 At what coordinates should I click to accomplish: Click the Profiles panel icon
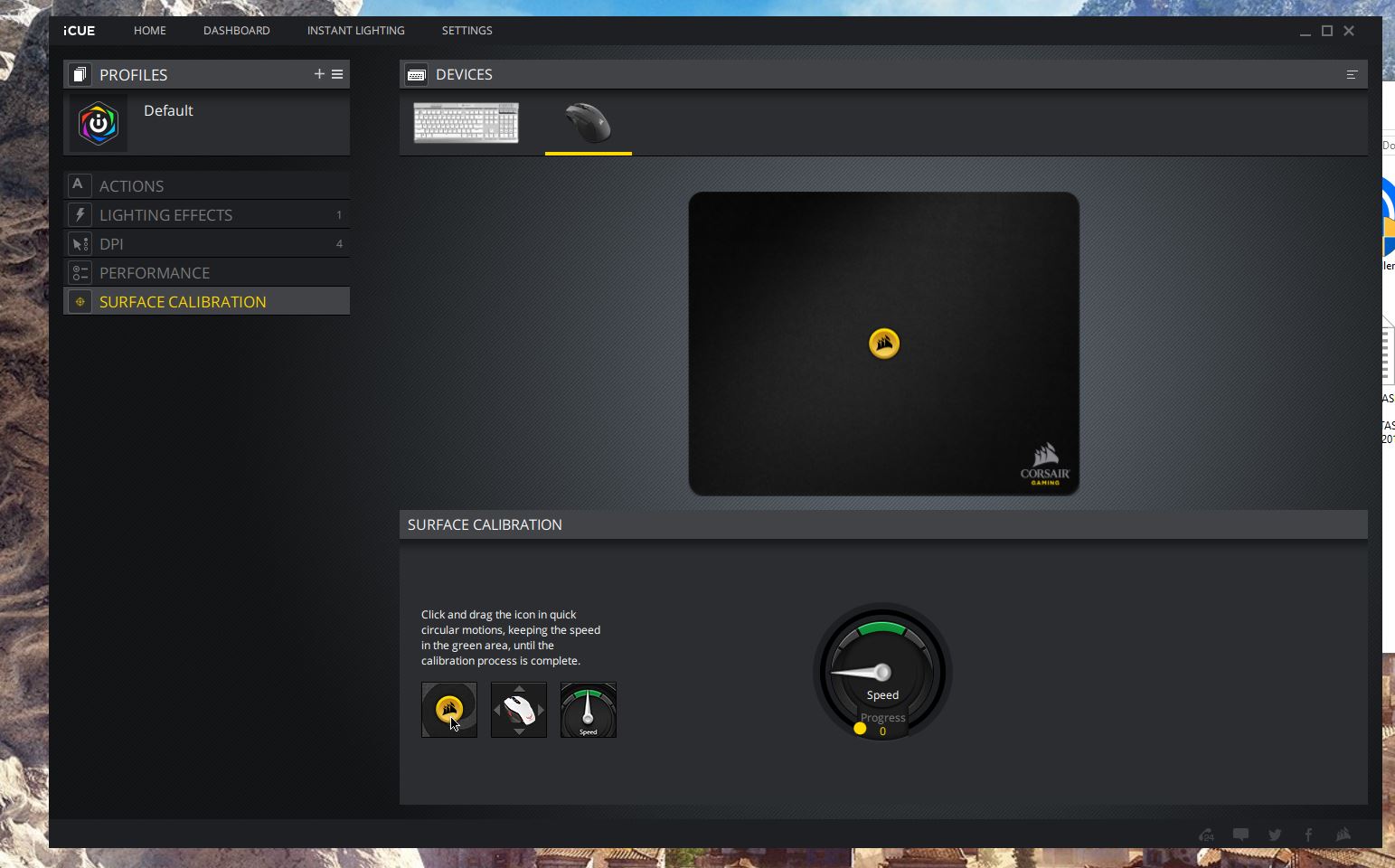click(x=80, y=74)
